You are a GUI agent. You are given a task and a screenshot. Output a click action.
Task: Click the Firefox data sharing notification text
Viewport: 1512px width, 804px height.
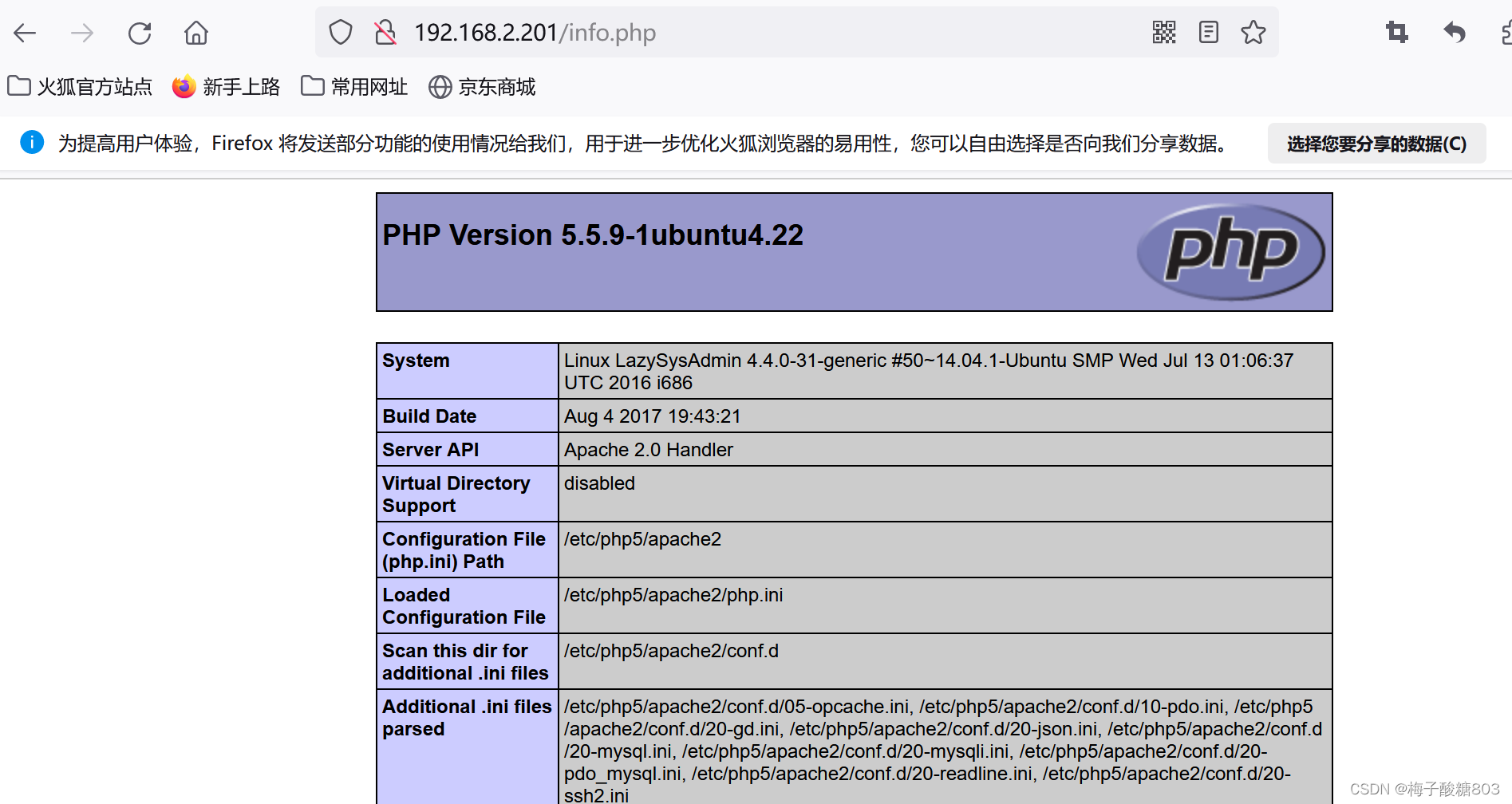pyautogui.click(x=643, y=144)
